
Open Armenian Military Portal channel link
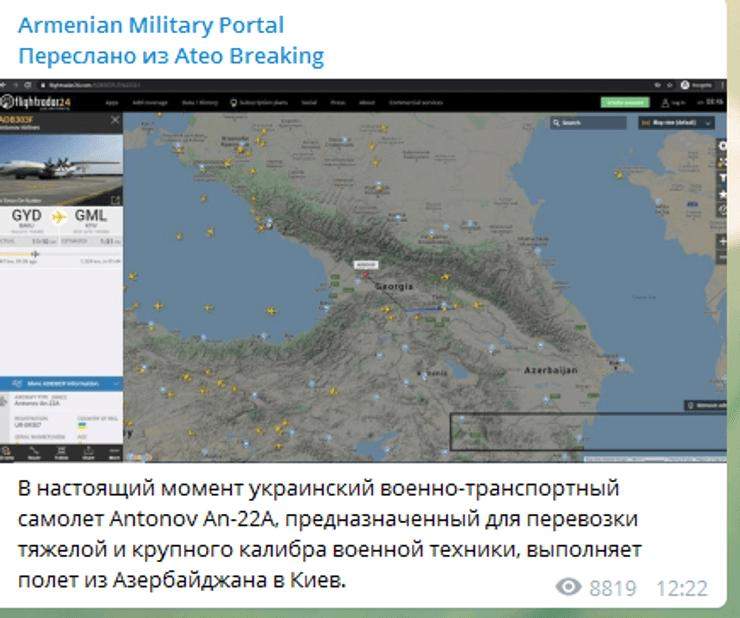(x=151, y=25)
